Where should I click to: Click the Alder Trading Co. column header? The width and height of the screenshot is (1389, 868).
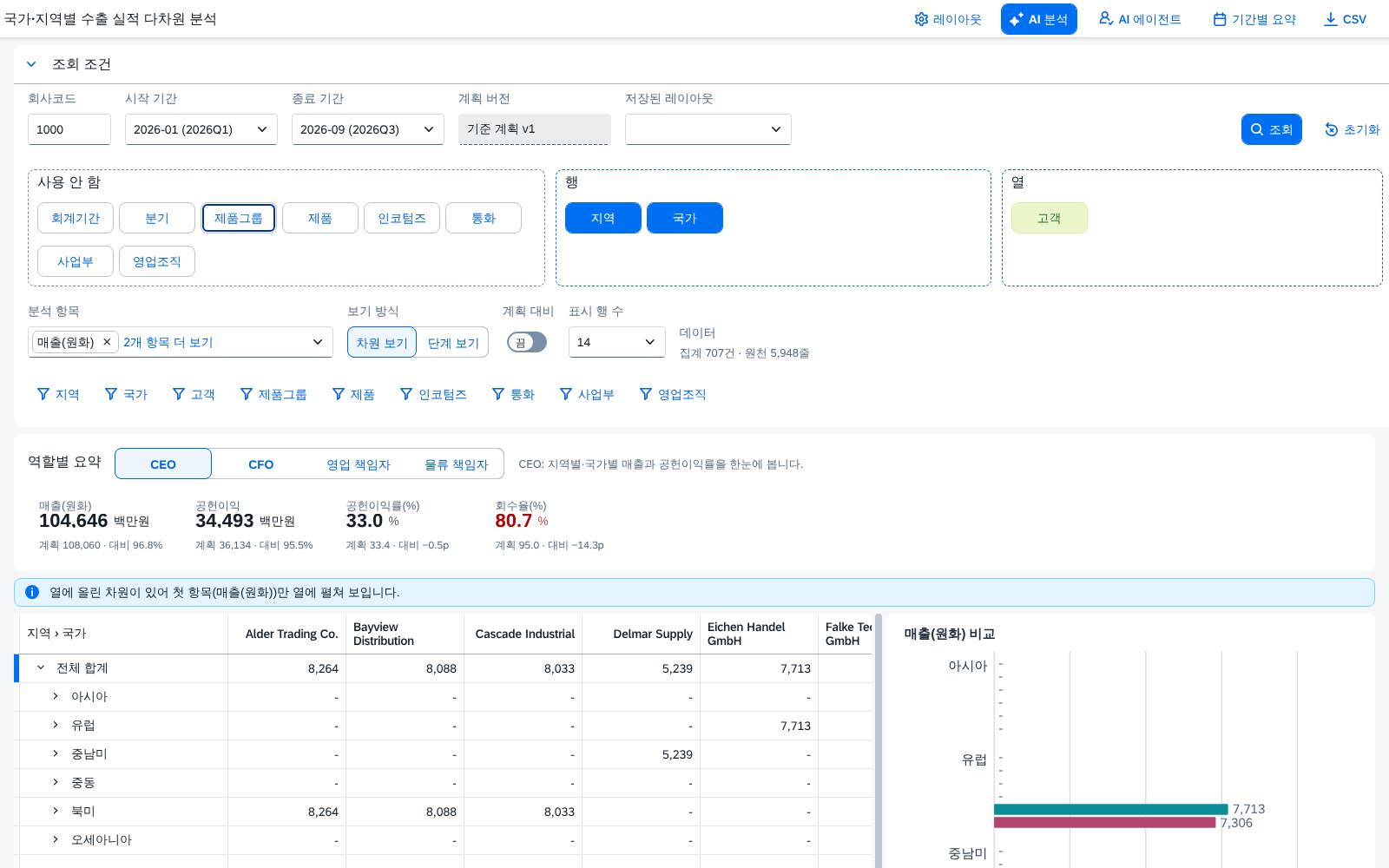[x=287, y=634]
